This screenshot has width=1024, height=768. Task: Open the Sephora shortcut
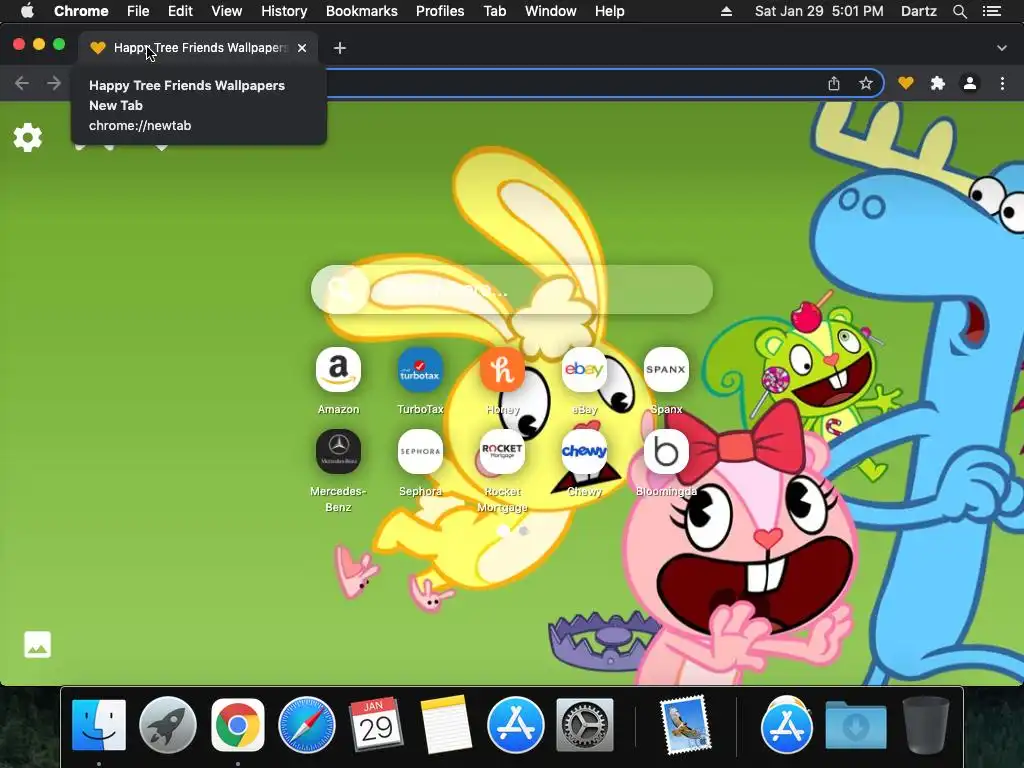tap(420, 451)
